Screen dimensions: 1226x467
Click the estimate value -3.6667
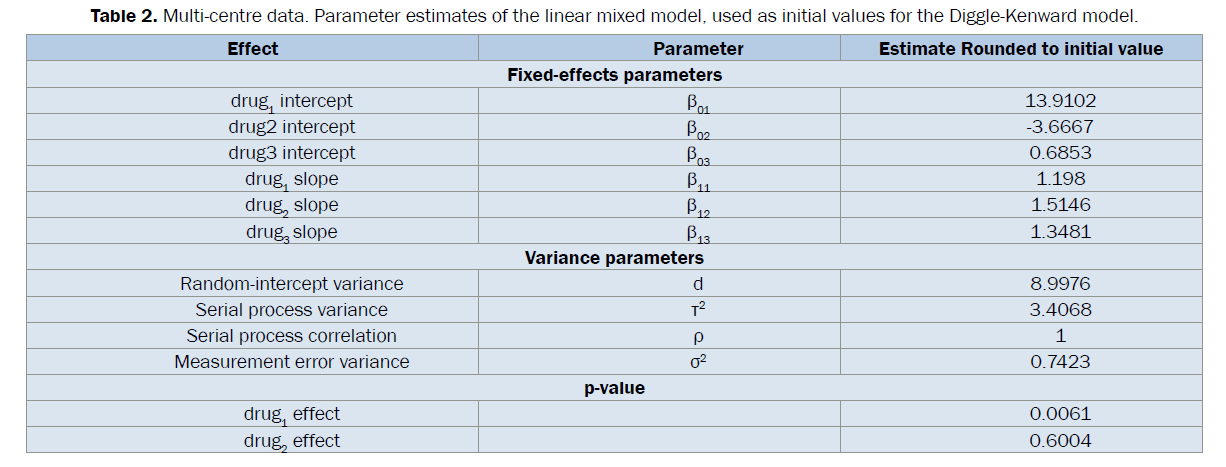[x=1059, y=127]
